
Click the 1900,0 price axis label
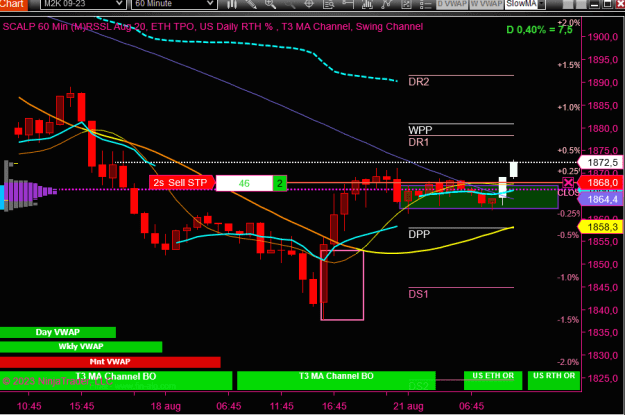(603, 37)
